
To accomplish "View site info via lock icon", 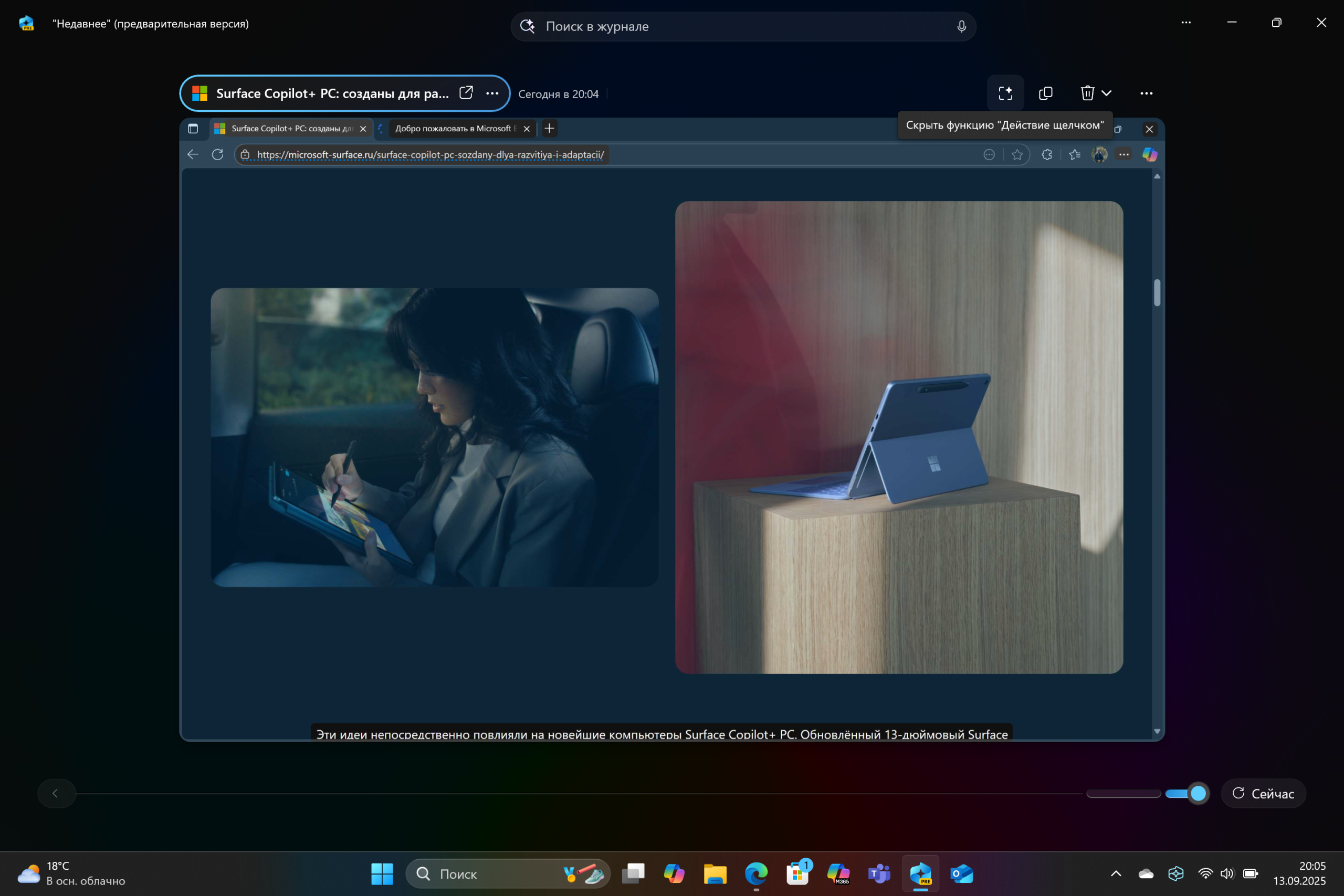I will point(245,154).
